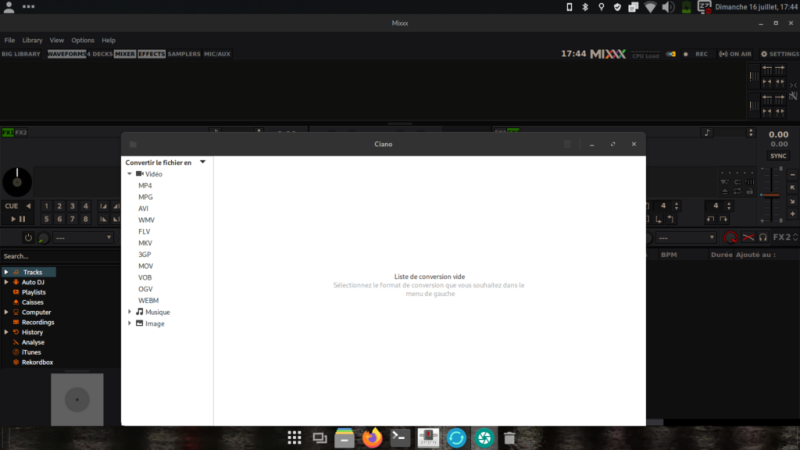This screenshot has width=800, height=450.
Task: Click the reverse arrow next to CUE
Action: pos(29,206)
